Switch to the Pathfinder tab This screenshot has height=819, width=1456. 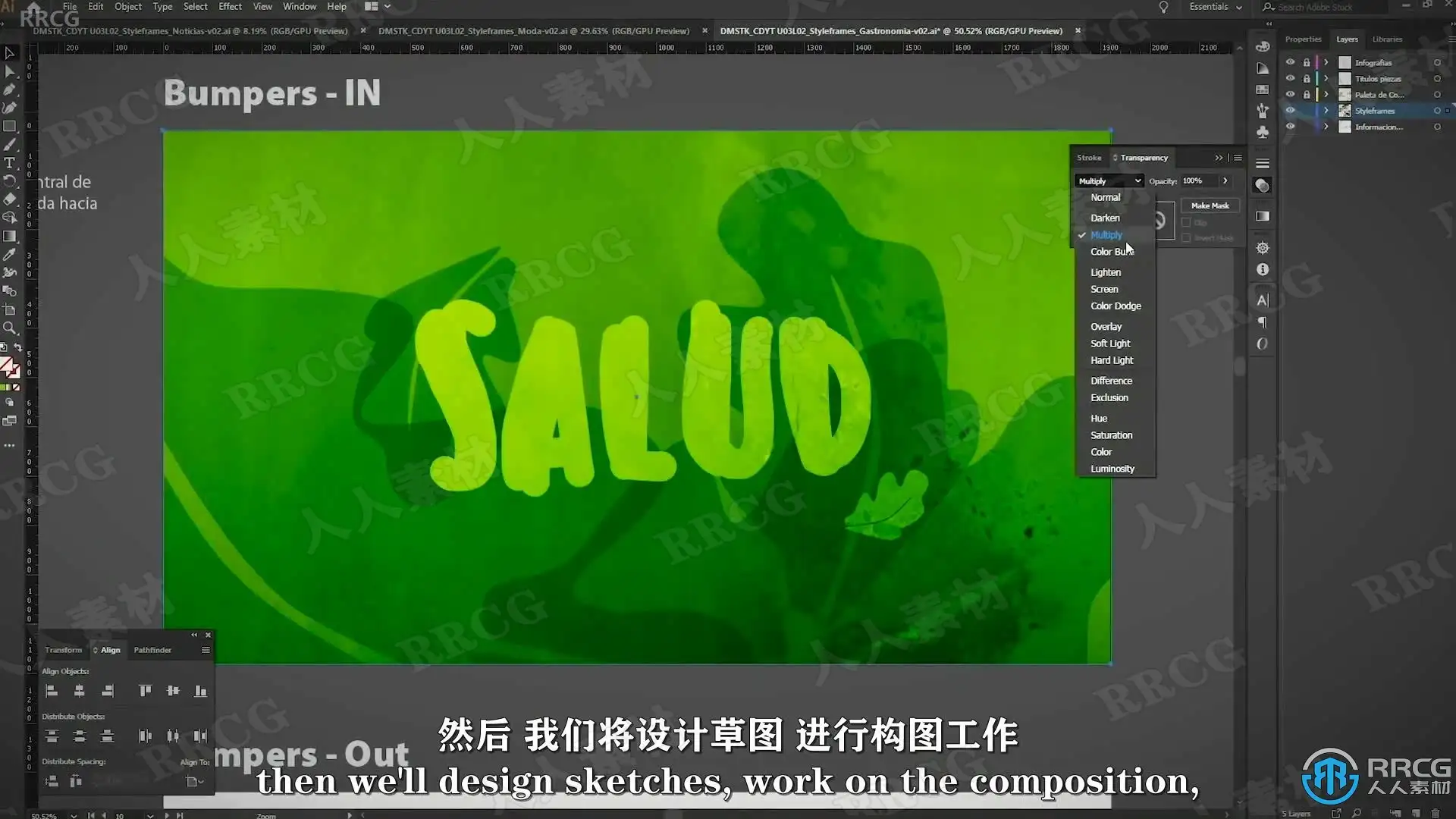pos(152,650)
